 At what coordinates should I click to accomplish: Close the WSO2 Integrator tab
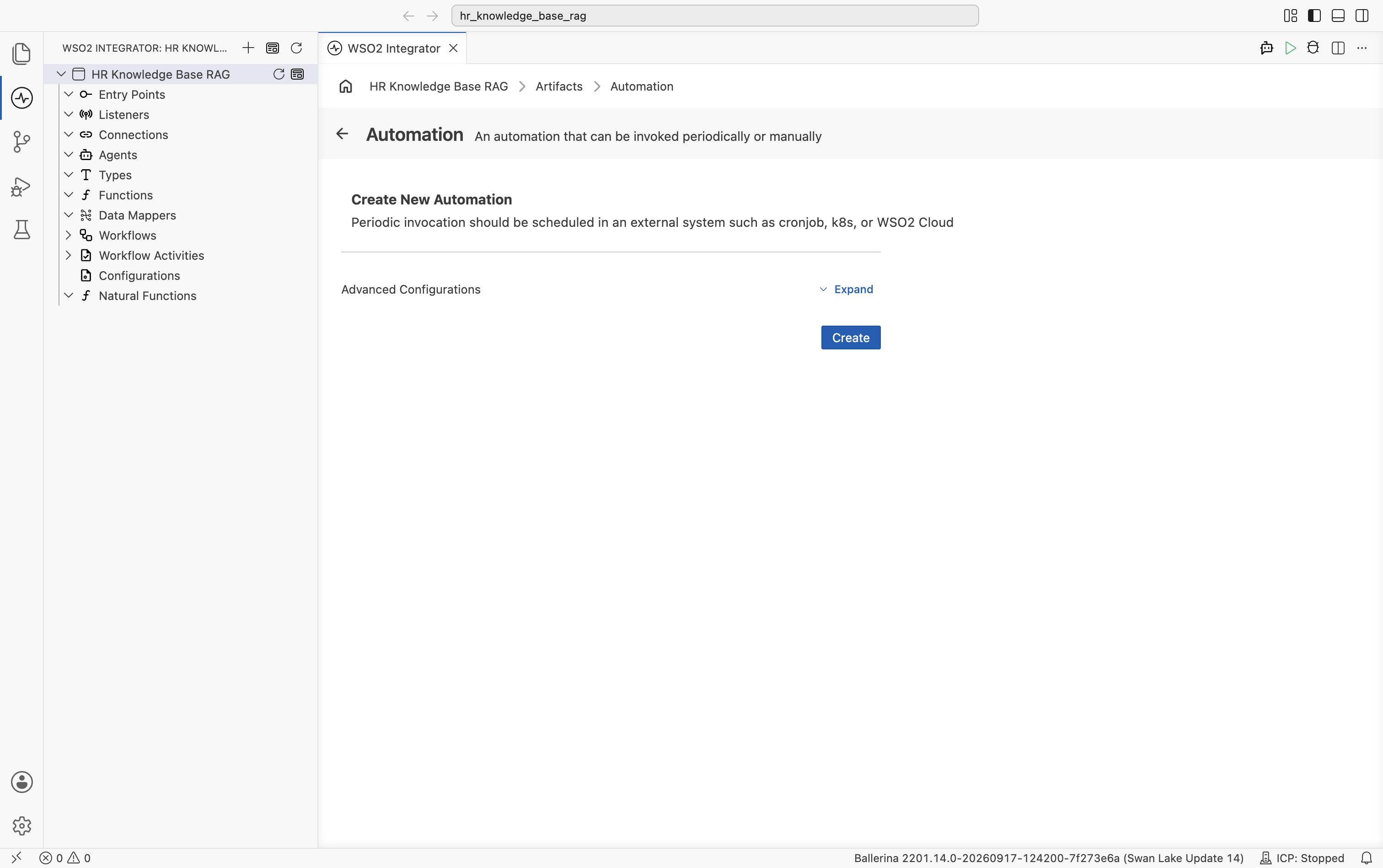click(x=454, y=48)
